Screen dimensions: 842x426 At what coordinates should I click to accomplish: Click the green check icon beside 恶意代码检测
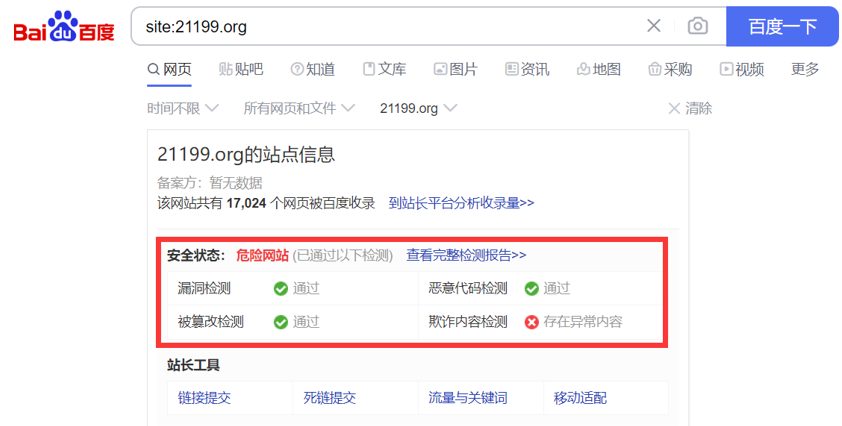(532, 289)
